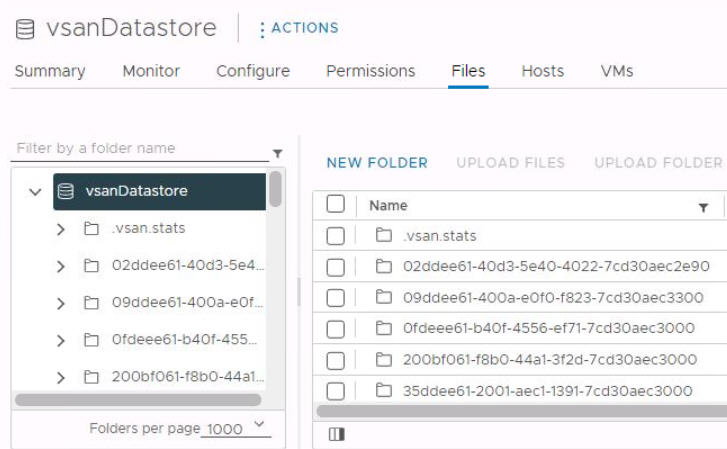
Task: Open folder 0fdeee61-b40f-4556-ef71-7cd30aec3000 in table
Action: pos(549,328)
